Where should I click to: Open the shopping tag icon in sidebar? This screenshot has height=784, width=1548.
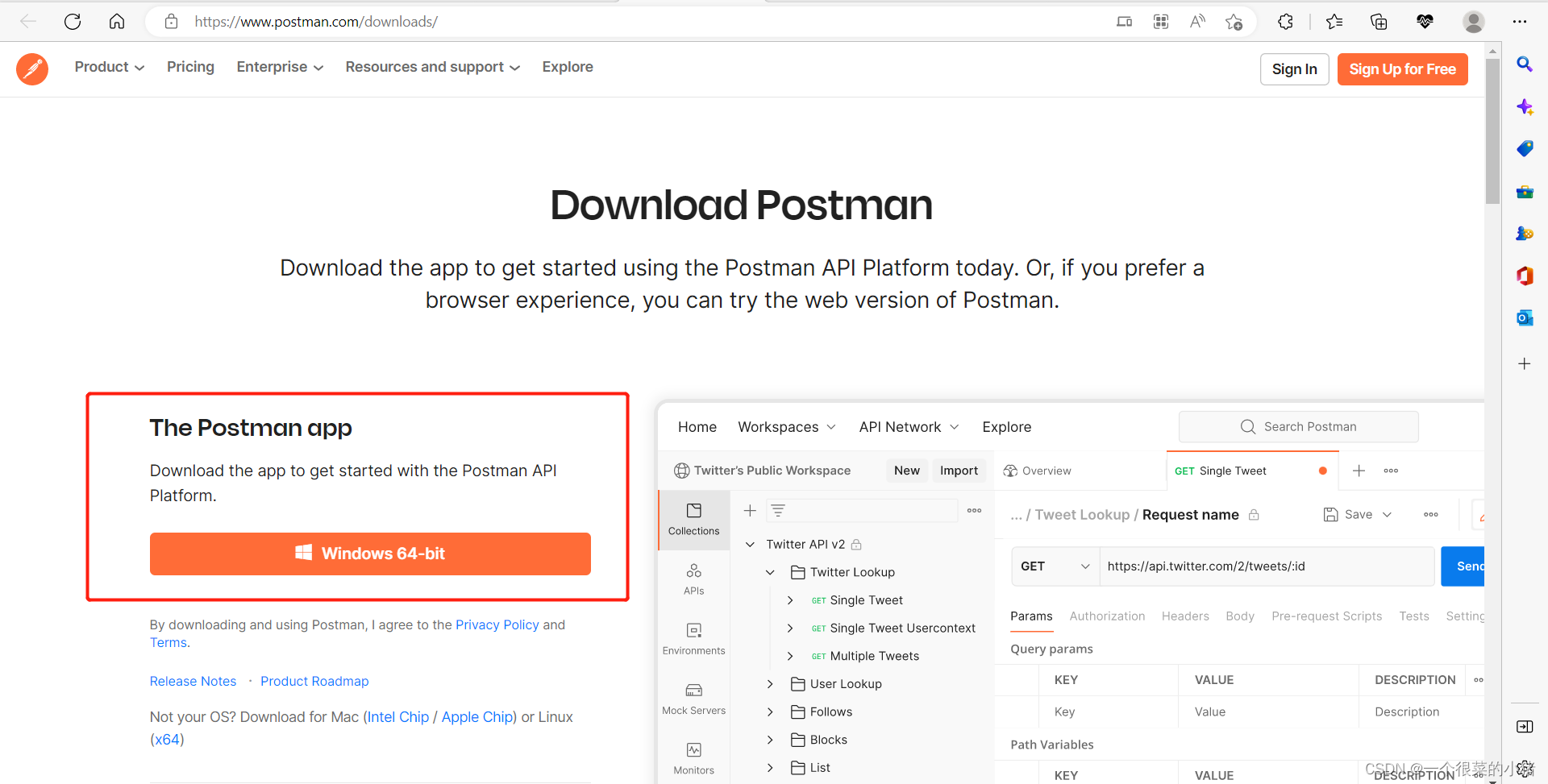[1525, 148]
